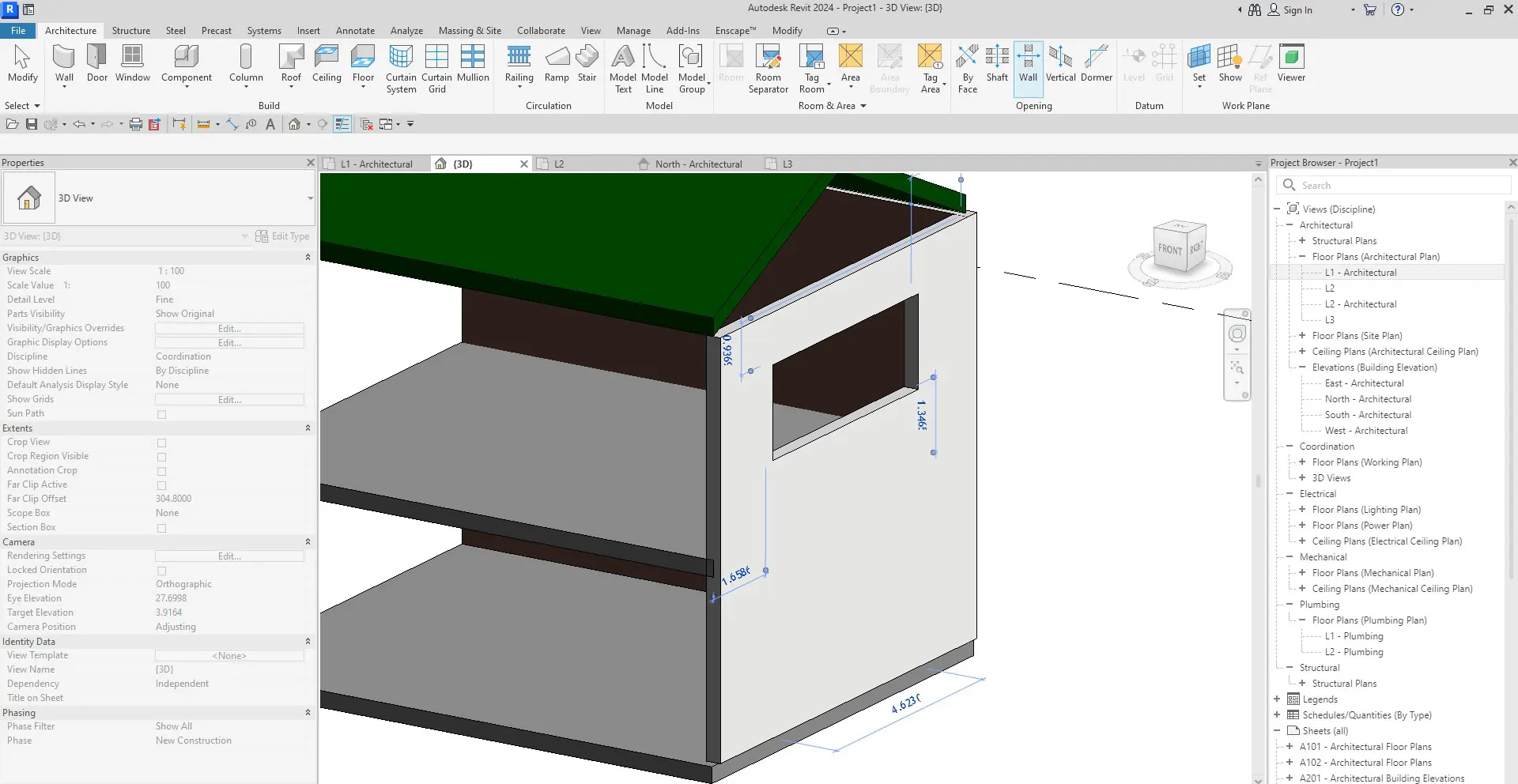Switch to the North - Architectural view tab
The image size is (1518, 784).
point(698,164)
